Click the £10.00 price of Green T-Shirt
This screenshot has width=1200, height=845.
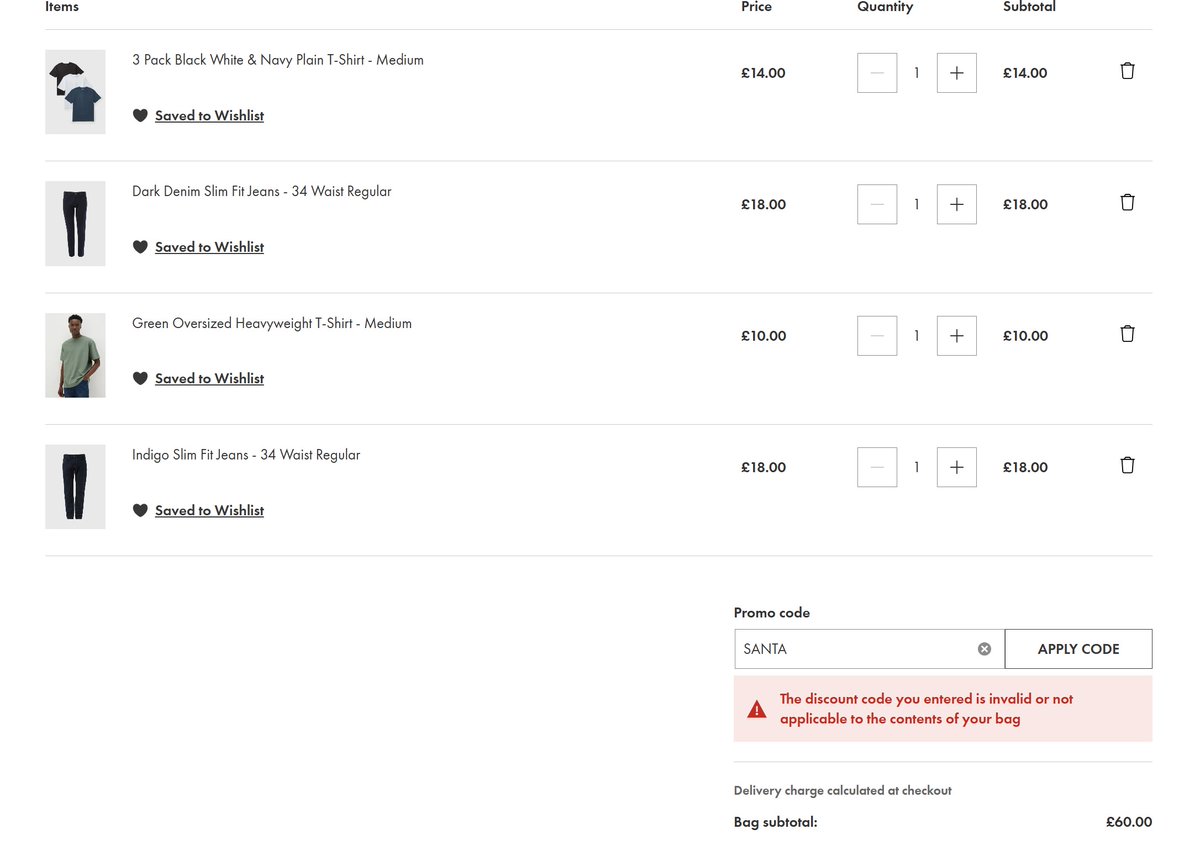[x=763, y=336]
